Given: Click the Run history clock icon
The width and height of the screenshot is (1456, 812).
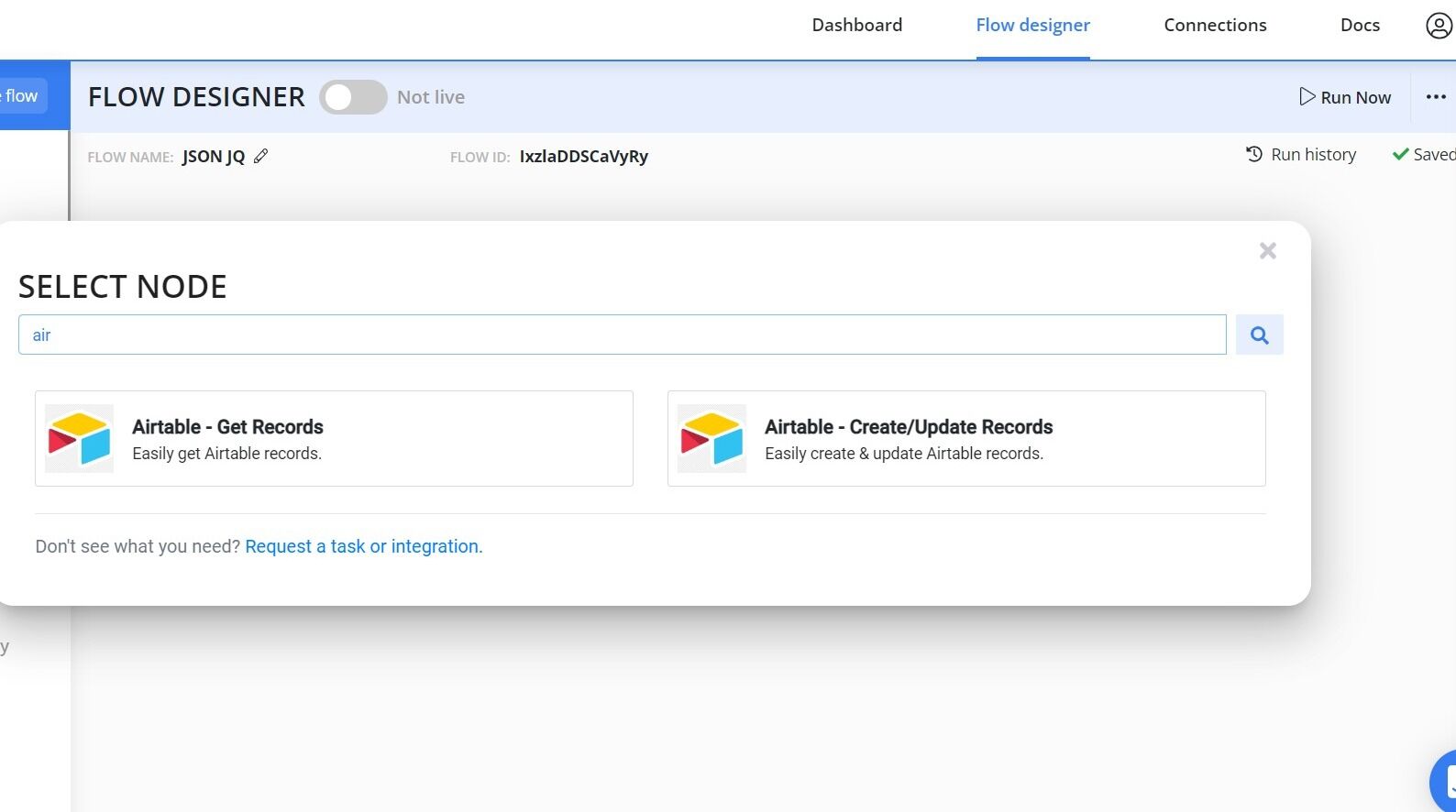Looking at the screenshot, I should point(1254,154).
